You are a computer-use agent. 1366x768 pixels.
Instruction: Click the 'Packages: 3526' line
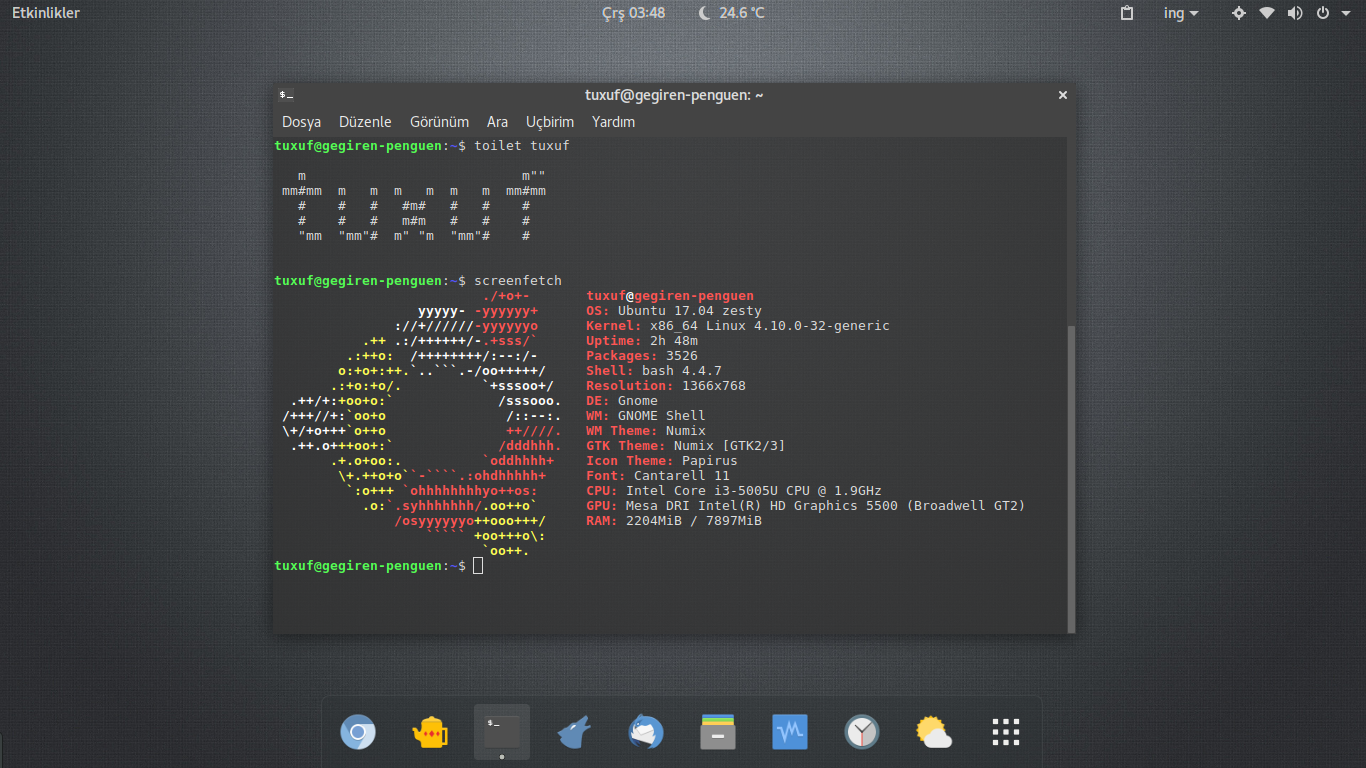tap(642, 356)
